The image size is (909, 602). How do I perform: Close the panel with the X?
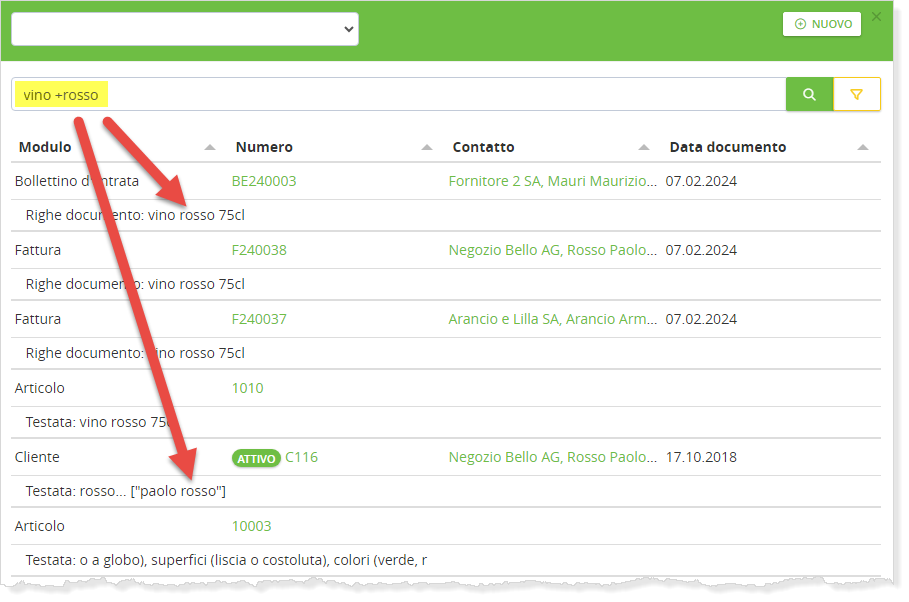(x=877, y=16)
